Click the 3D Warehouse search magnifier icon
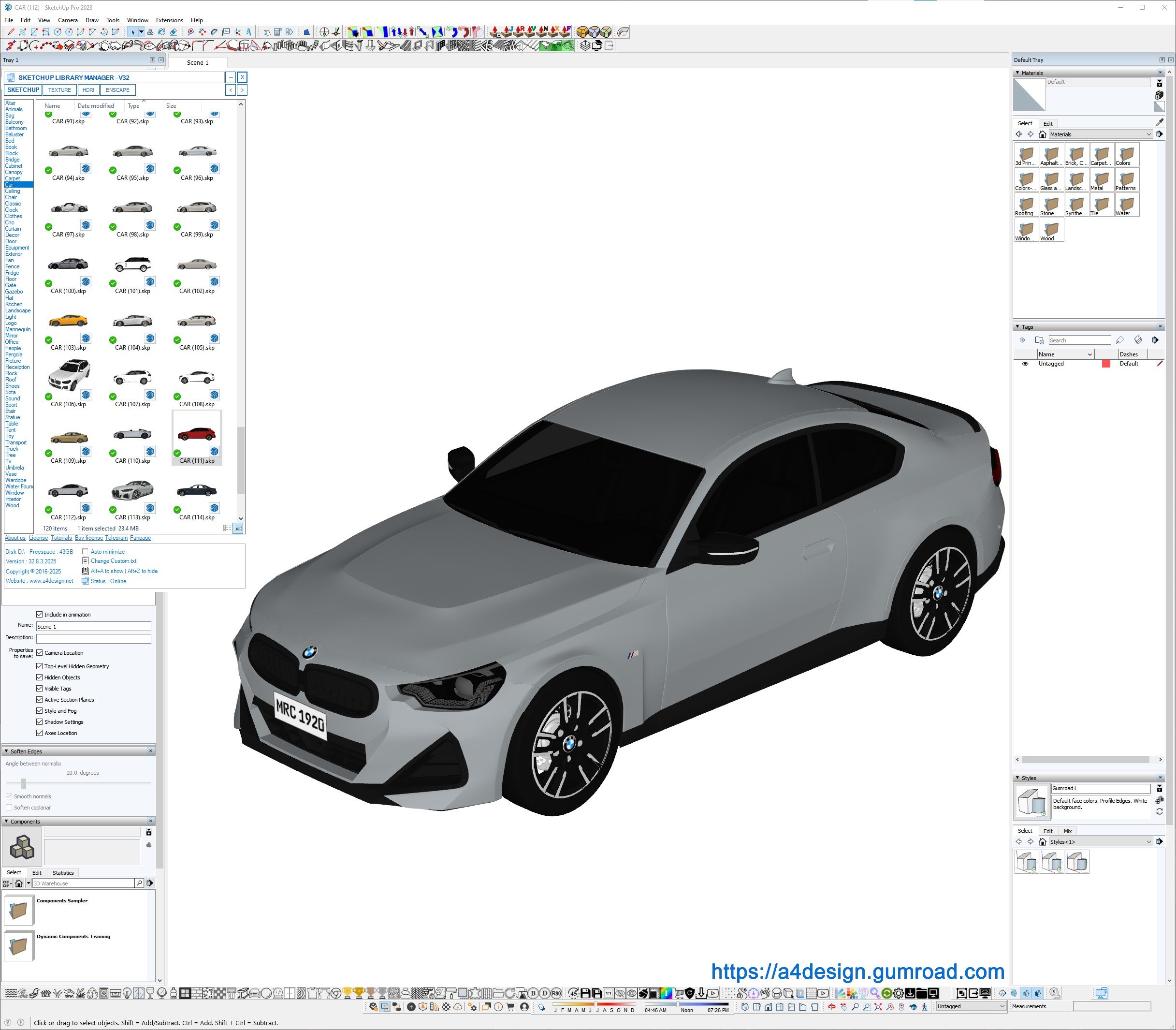The height and width of the screenshot is (1030, 1176). coord(139,883)
